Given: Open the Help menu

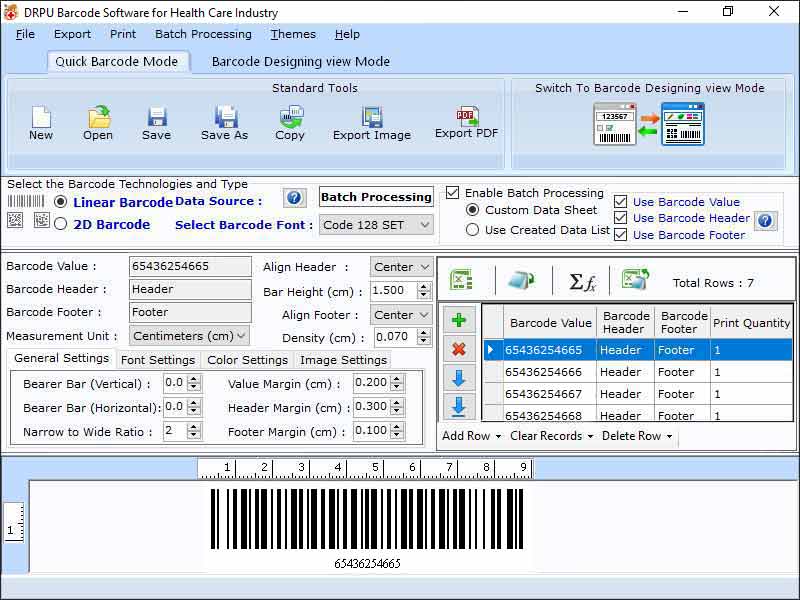Looking at the screenshot, I should coord(347,34).
